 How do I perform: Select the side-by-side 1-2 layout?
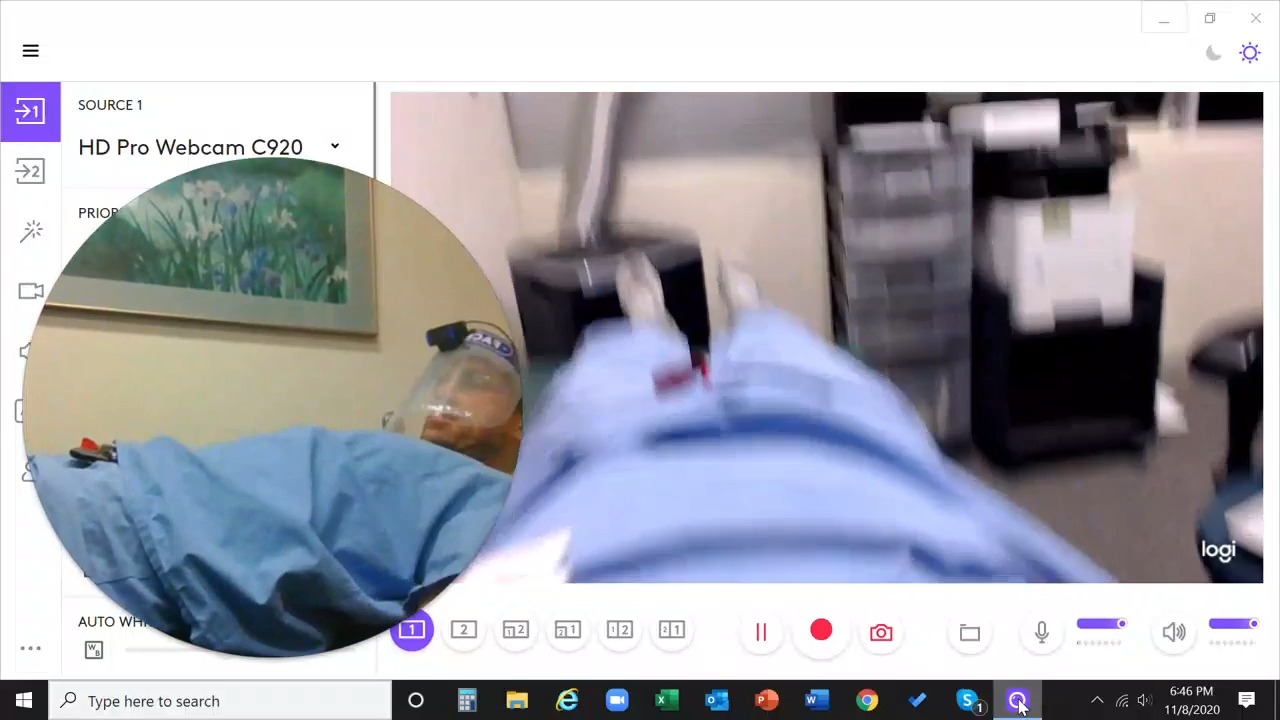619,630
